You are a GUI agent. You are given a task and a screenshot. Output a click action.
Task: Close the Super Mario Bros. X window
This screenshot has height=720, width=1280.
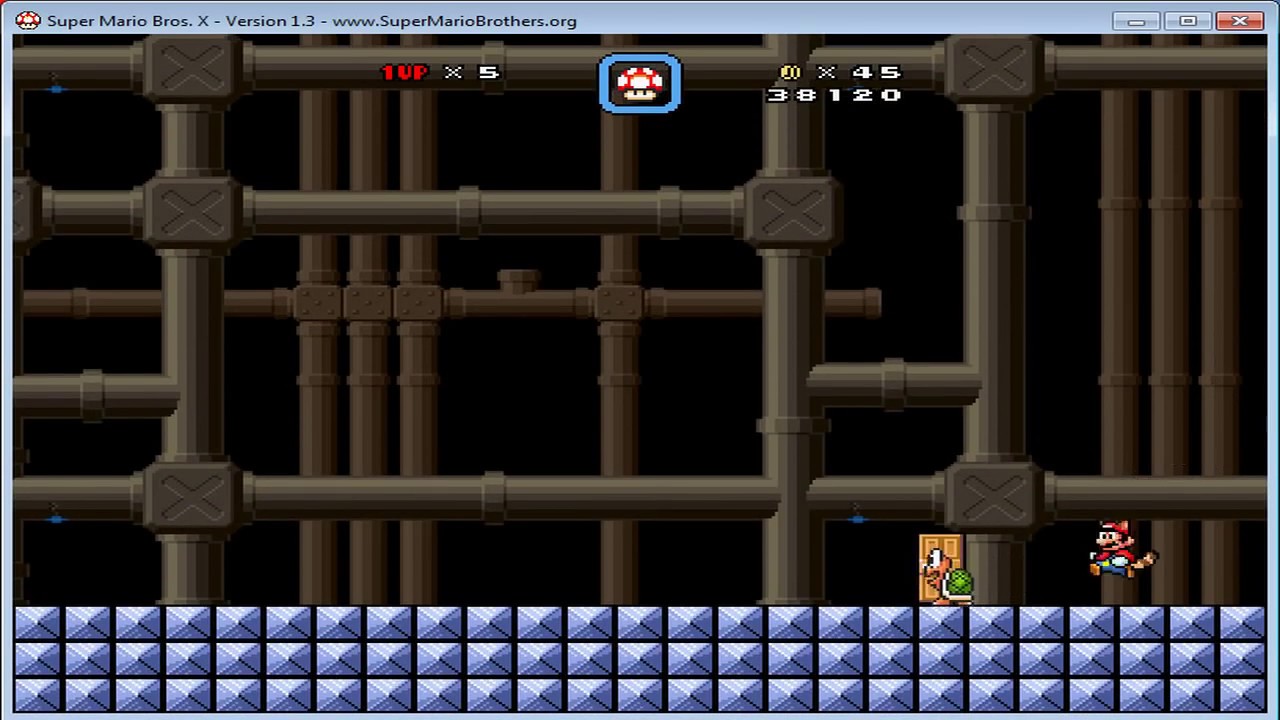1240,21
